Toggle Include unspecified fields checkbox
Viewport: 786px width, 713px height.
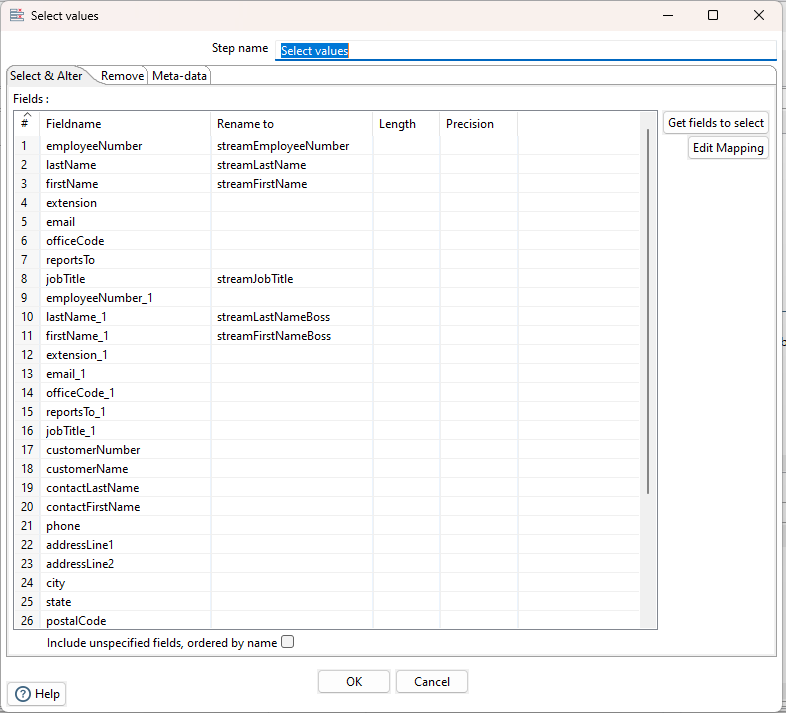point(288,642)
